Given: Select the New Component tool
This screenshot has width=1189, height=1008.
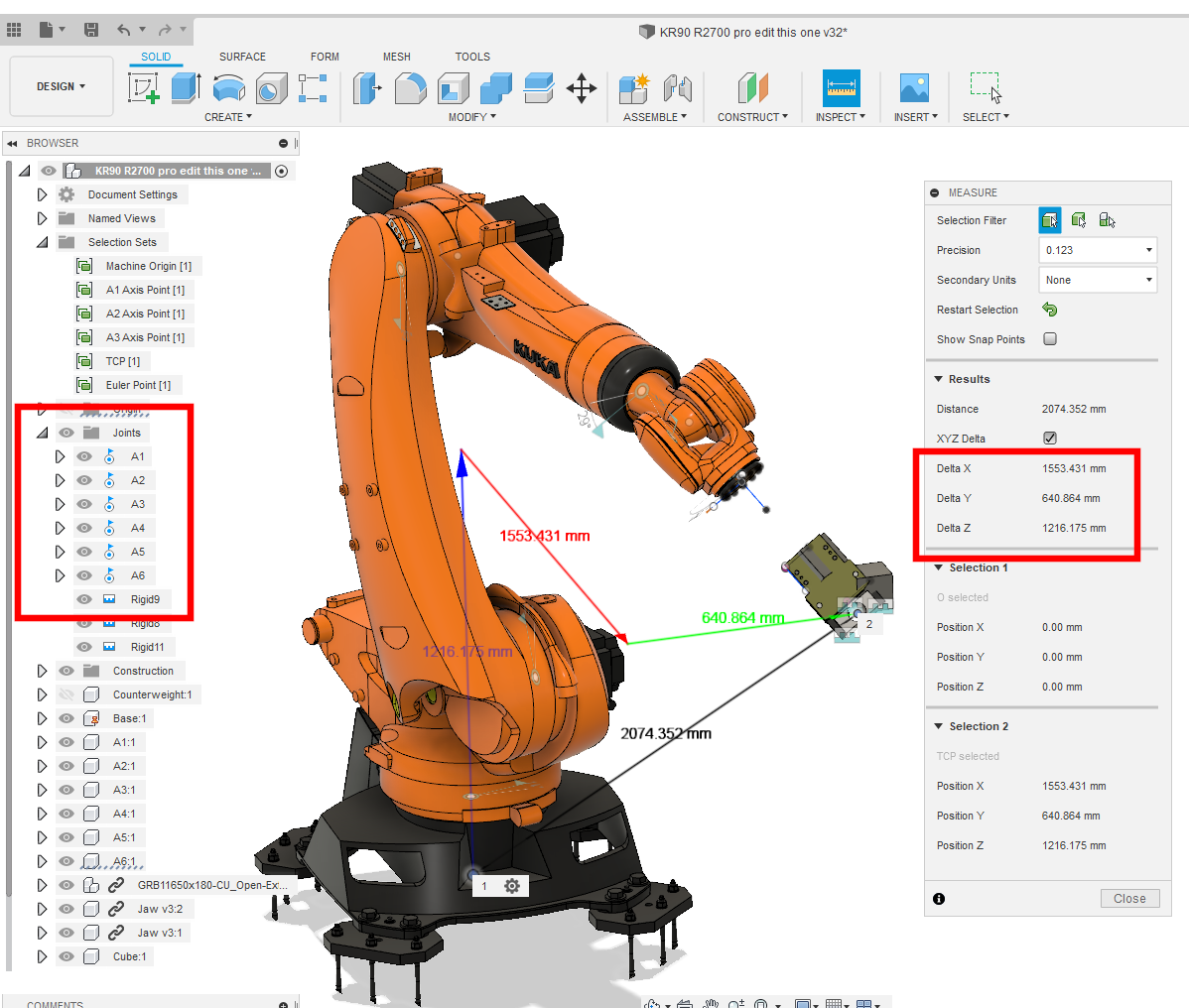Looking at the screenshot, I should click(634, 88).
